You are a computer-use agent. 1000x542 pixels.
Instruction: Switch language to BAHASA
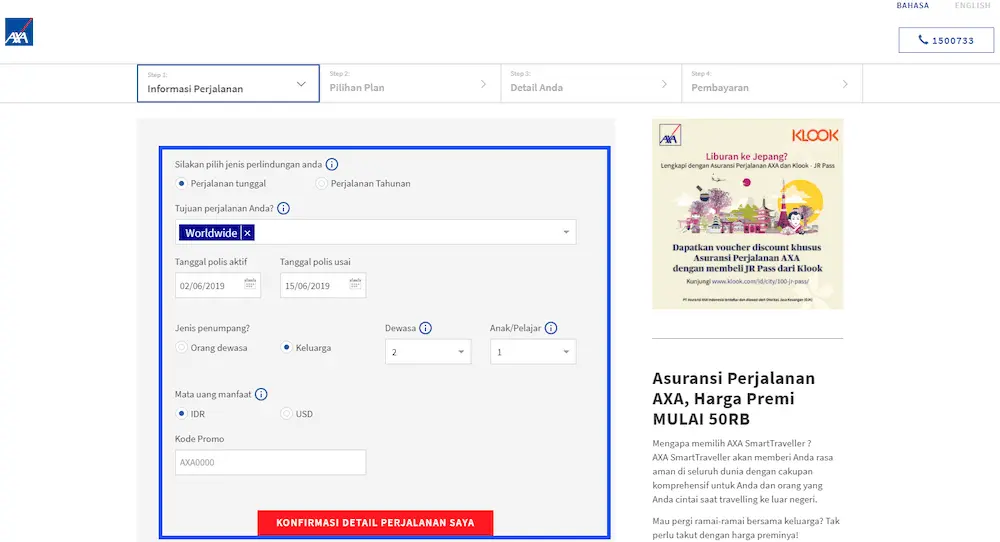913,5
